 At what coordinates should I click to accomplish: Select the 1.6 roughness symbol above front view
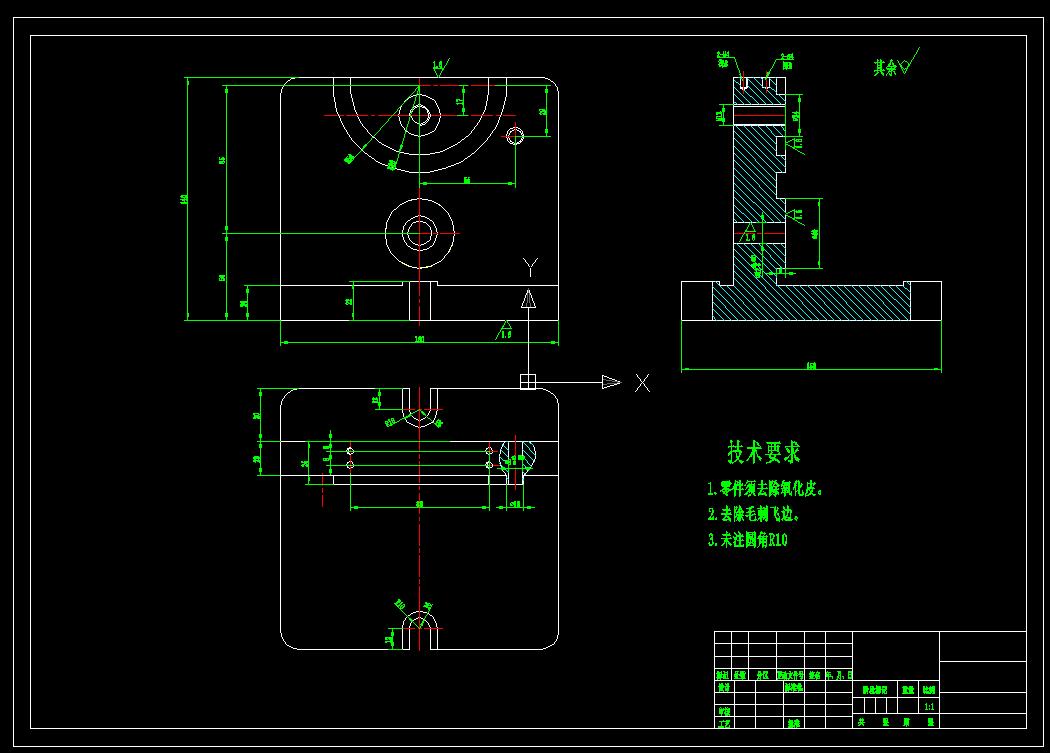tap(440, 68)
